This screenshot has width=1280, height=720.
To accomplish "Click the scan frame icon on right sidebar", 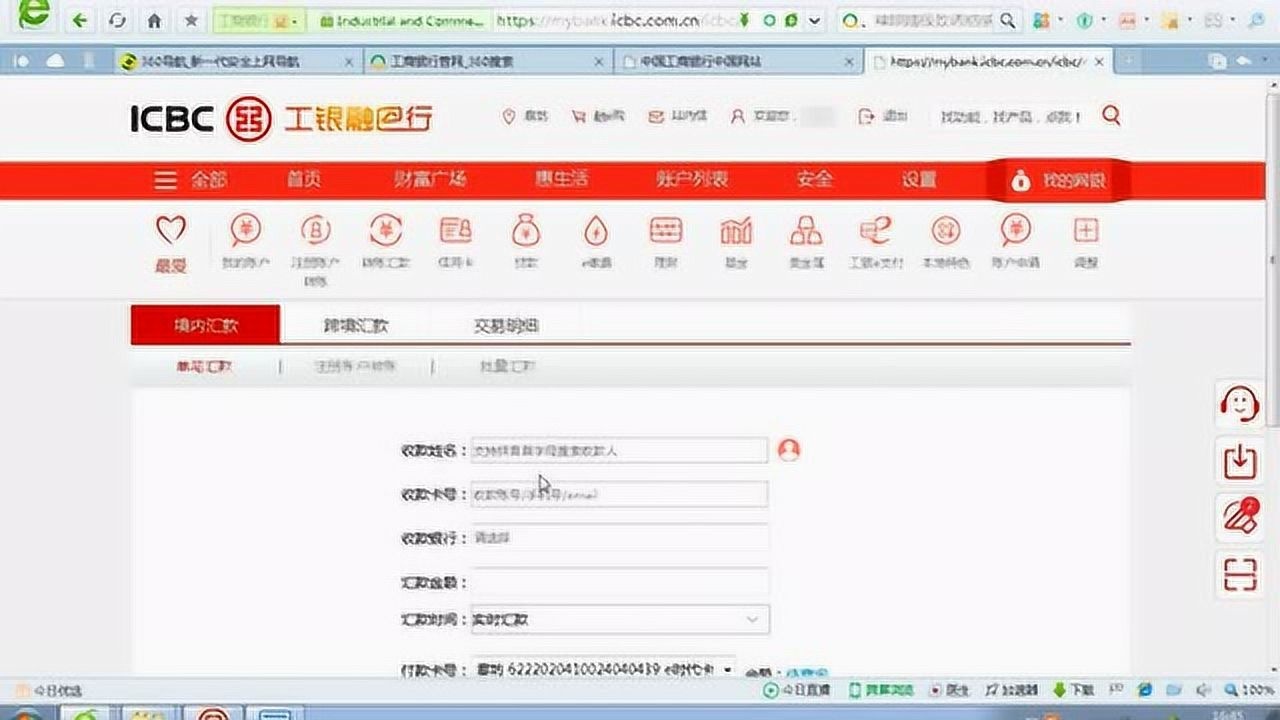I will click(1240, 575).
